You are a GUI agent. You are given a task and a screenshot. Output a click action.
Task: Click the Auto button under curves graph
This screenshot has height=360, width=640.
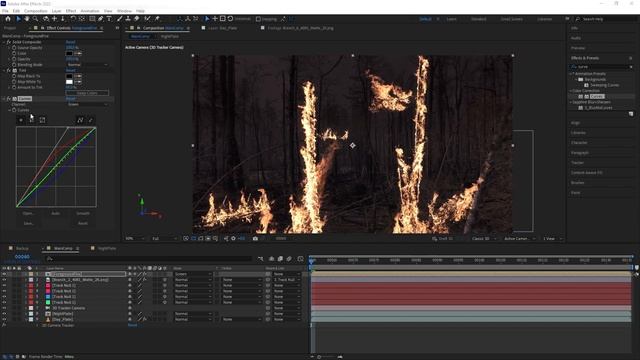pos(56,213)
